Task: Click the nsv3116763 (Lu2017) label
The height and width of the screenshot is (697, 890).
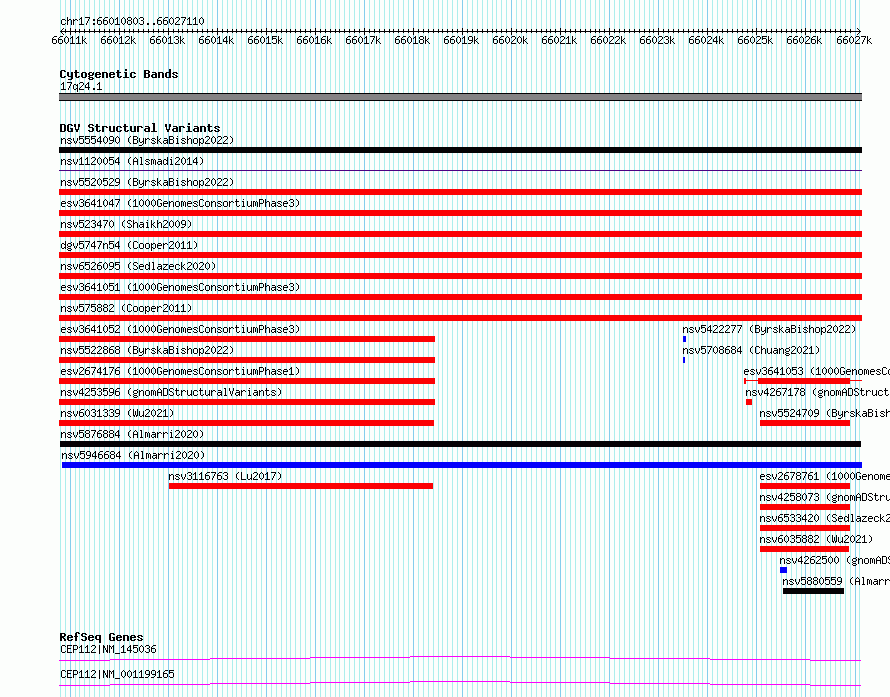Action: point(225,476)
